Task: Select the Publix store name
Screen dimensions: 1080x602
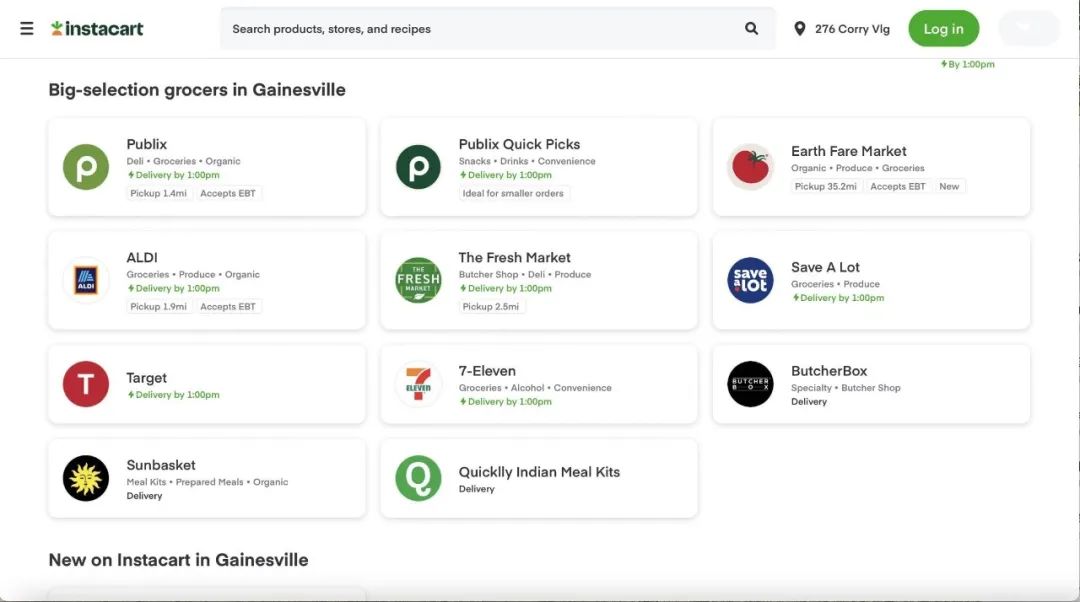Action: click(147, 144)
